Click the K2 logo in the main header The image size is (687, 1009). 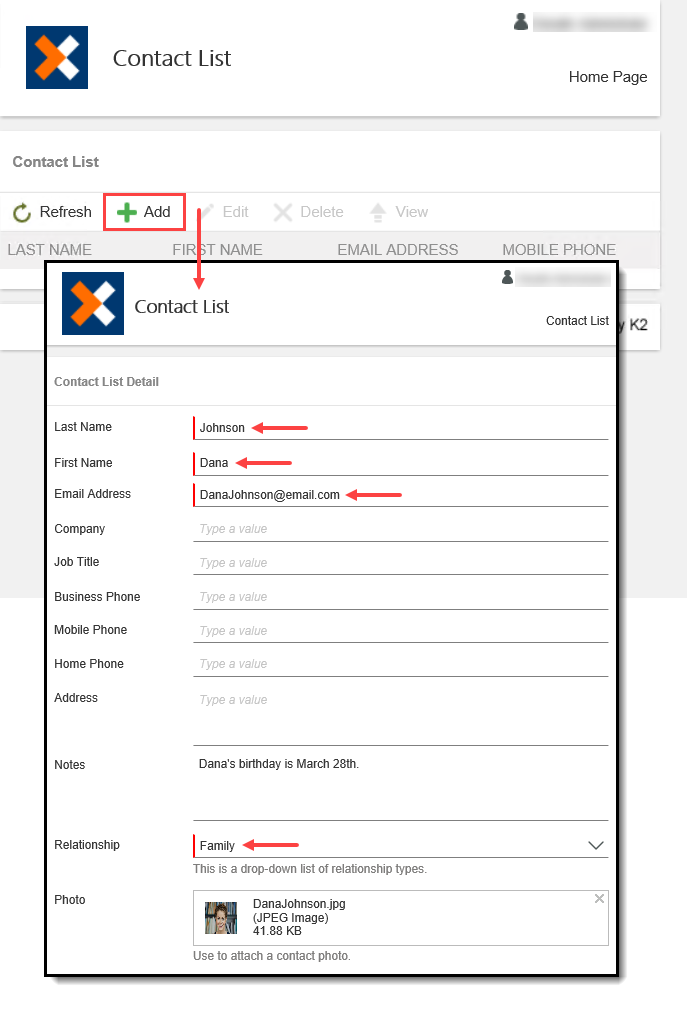pyautogui.click(x=57, y=57)
